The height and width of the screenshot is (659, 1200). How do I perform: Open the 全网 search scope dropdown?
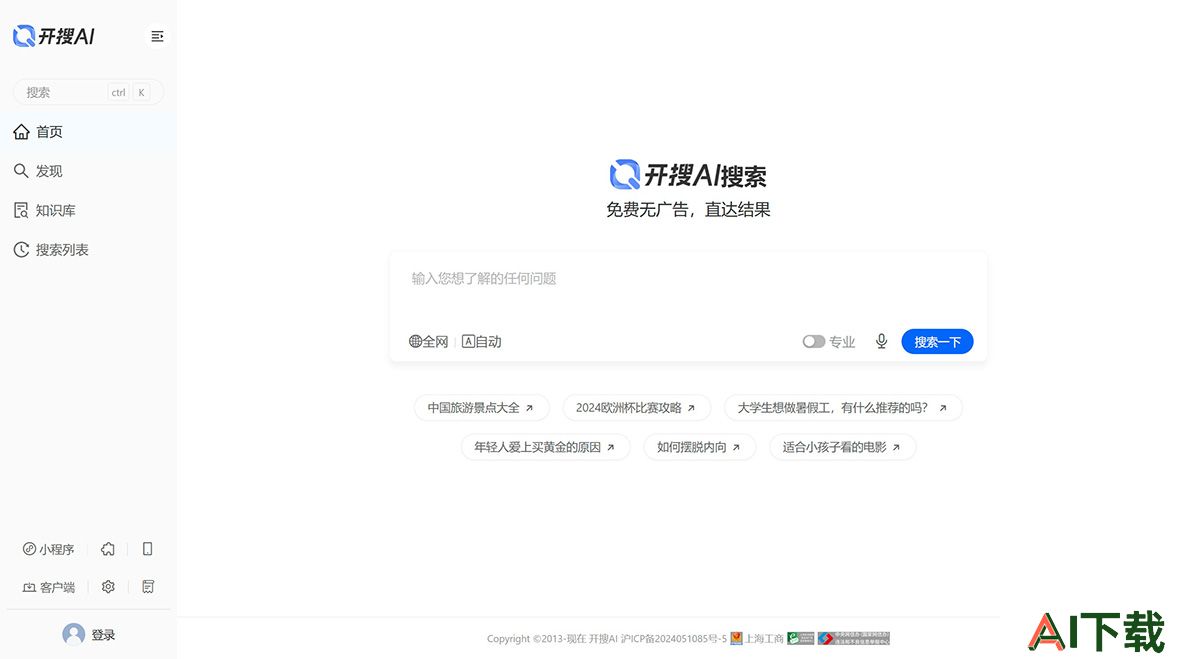pyautogui.click(x=429, y=342)
